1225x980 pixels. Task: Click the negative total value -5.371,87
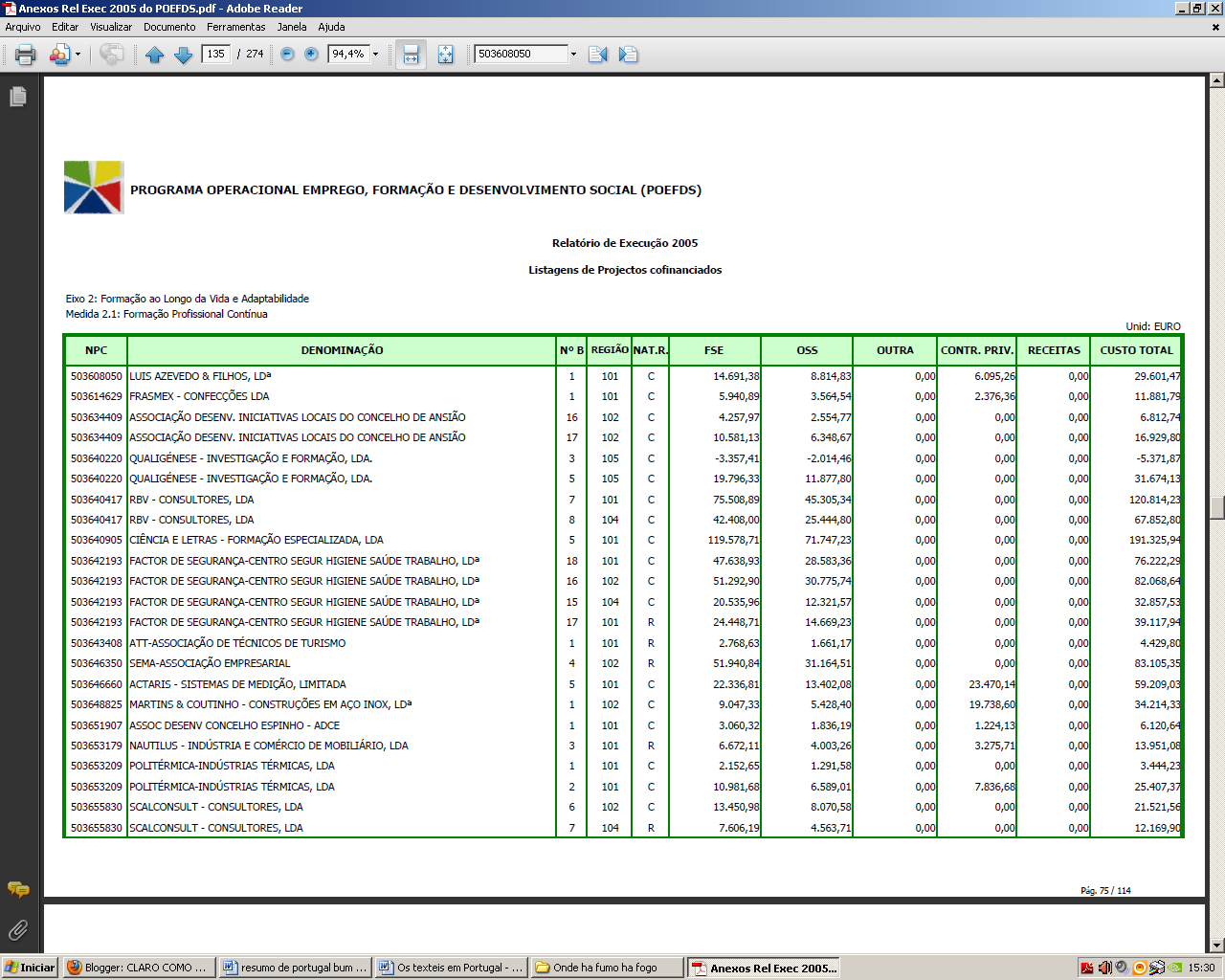[1157, 458]
